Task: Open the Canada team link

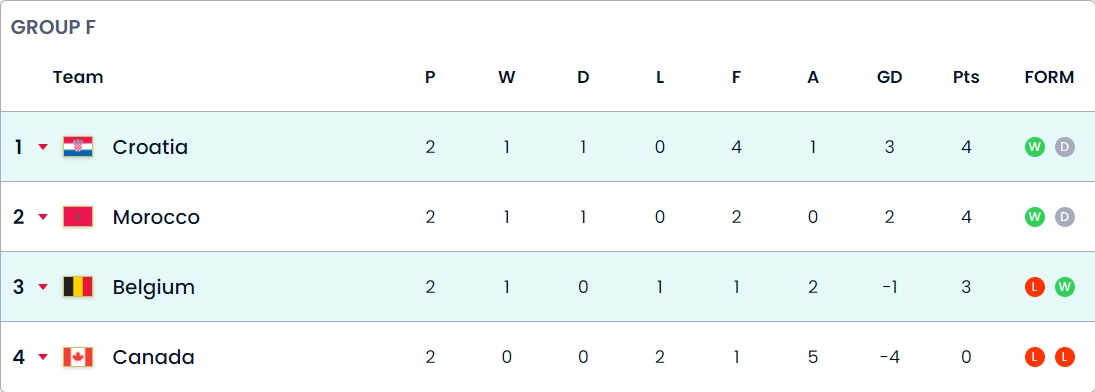Action: [x=154, y=357]
